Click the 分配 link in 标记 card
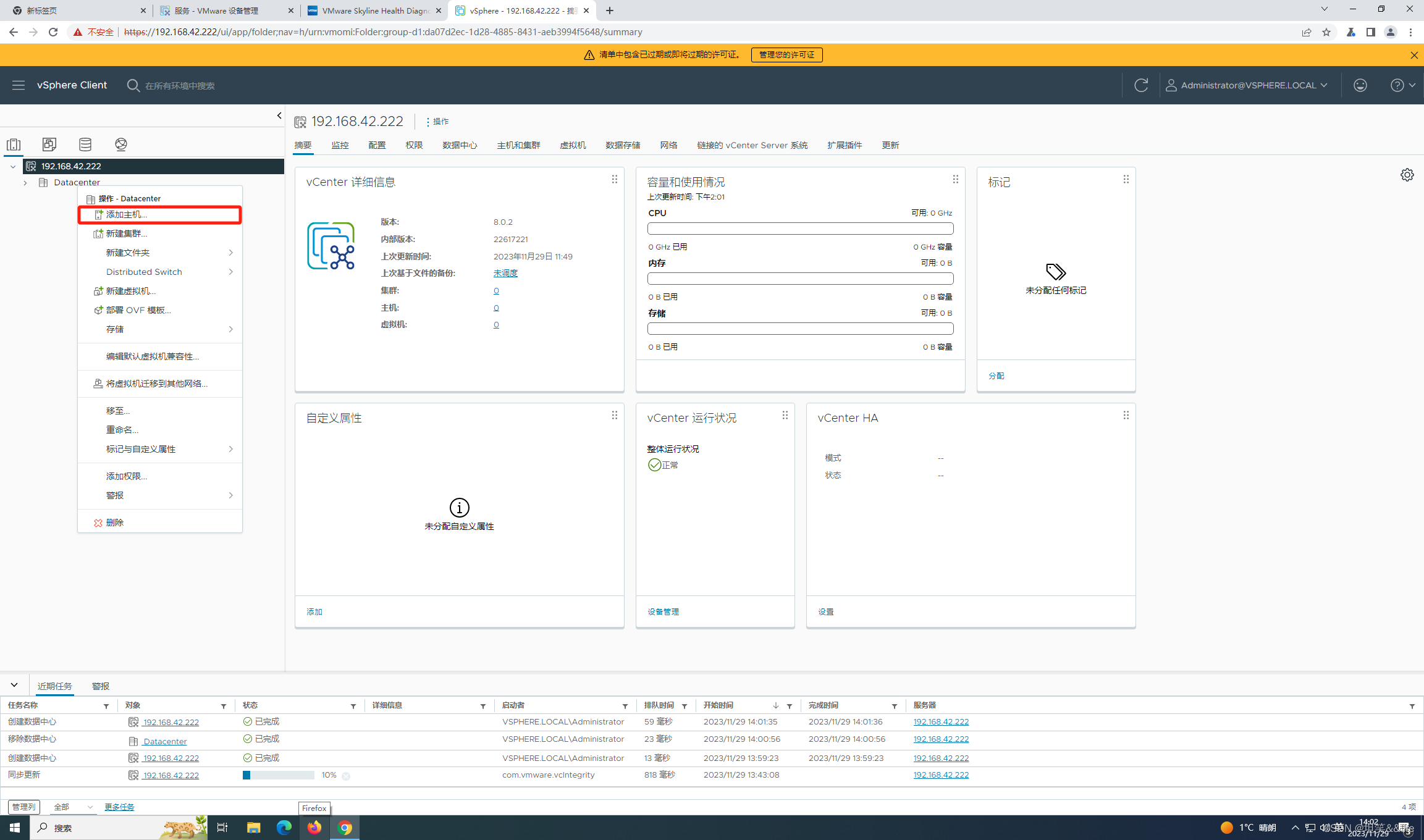 pyautogui.click(x=996, y=376)
